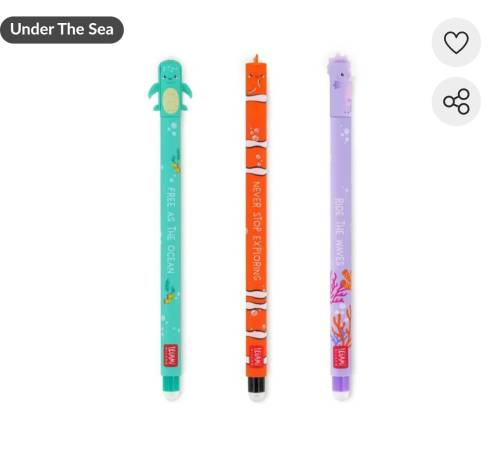Click the black tip band of orange pen
502x460 pixels.
[257, 385]
